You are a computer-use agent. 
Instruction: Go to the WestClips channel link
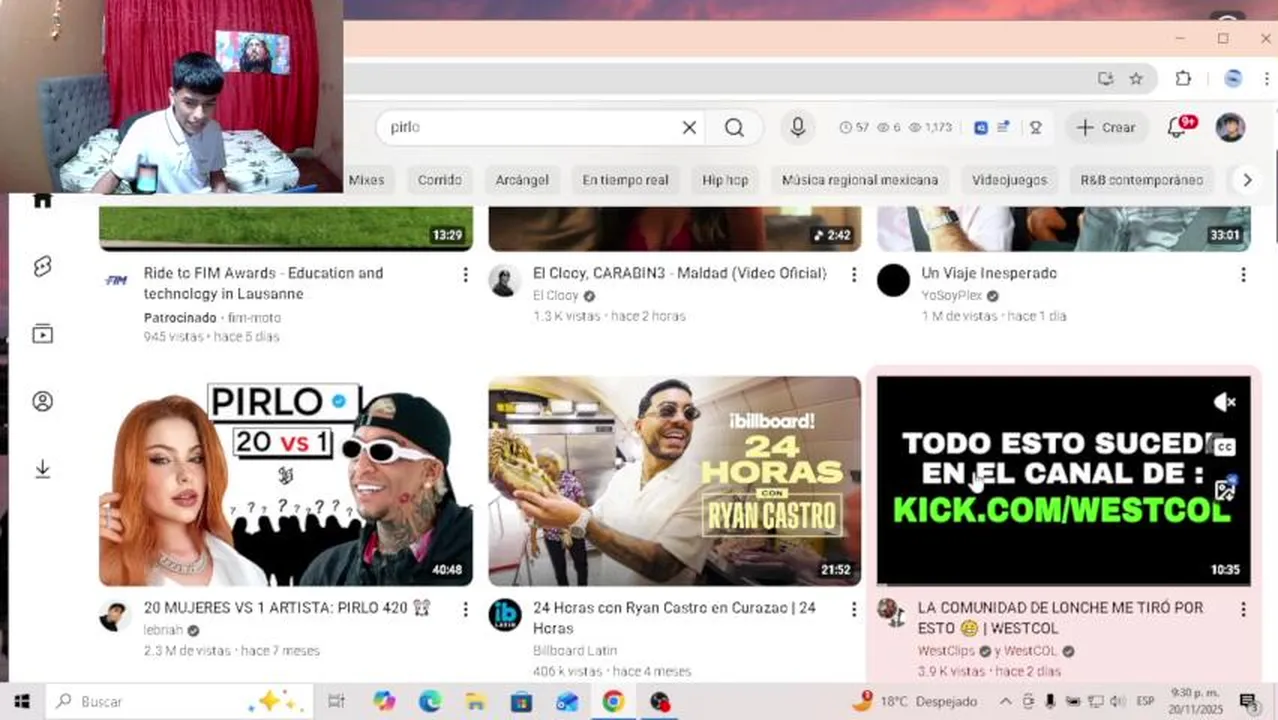point(946,651)
